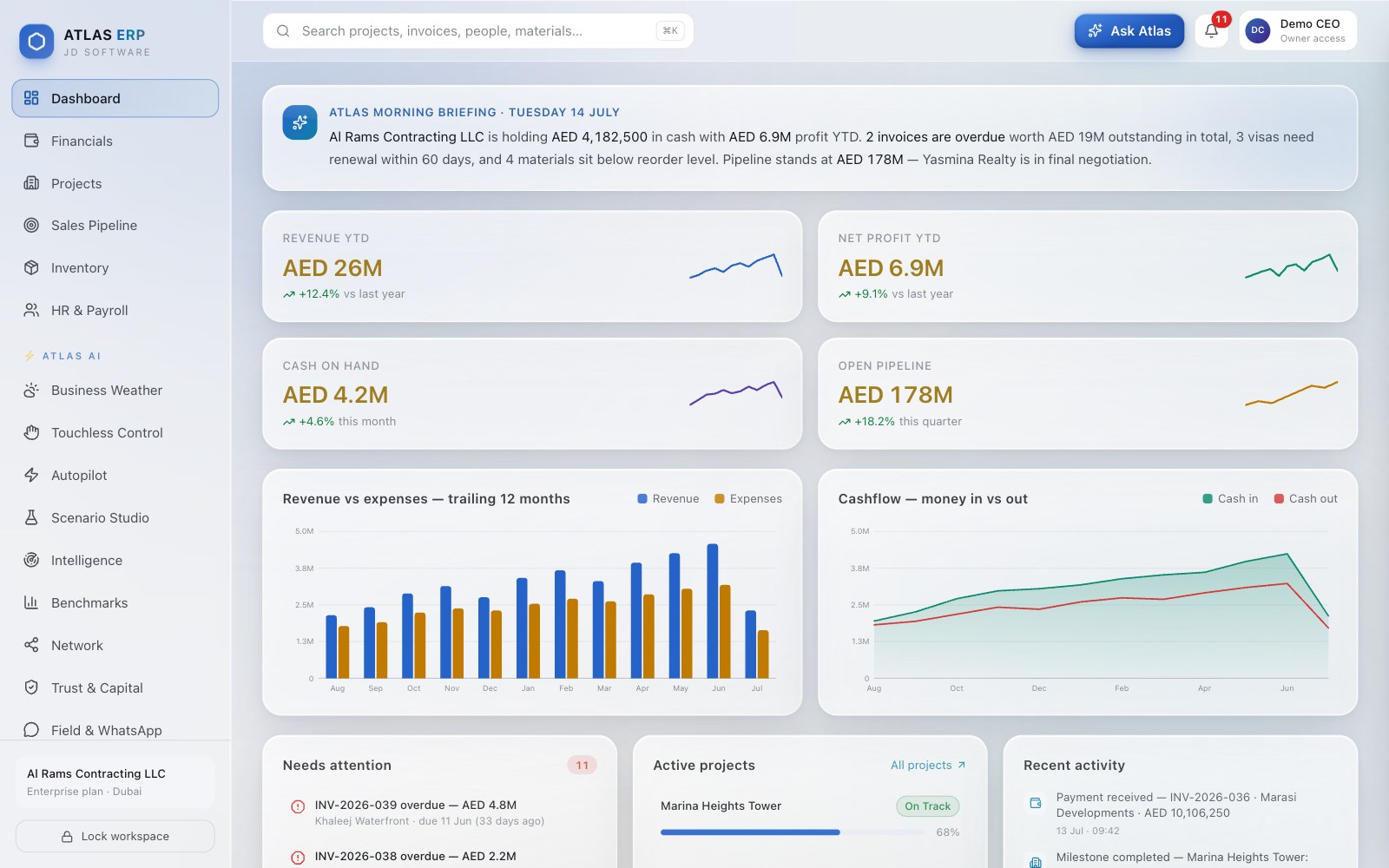Screen dimensions: 1389x868
Task: Open the Demo CEO account menu
Action: click(1298, 30)
